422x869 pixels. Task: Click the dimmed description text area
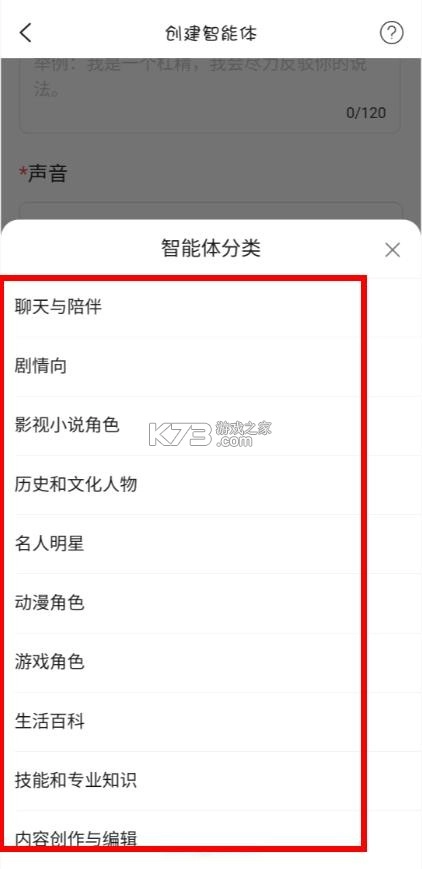point(210,95)
